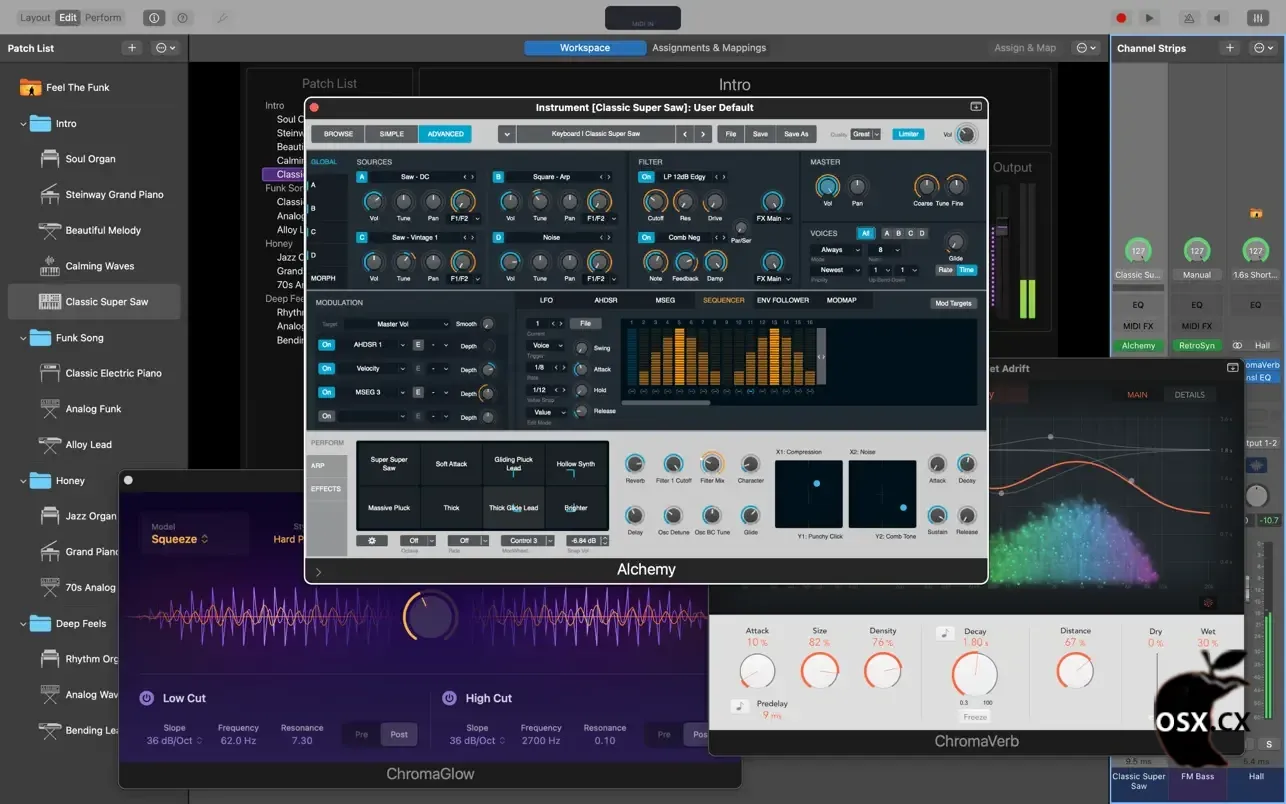Click the Mod Targets button
Viewport: 1286px width, 804px height.
952,303
